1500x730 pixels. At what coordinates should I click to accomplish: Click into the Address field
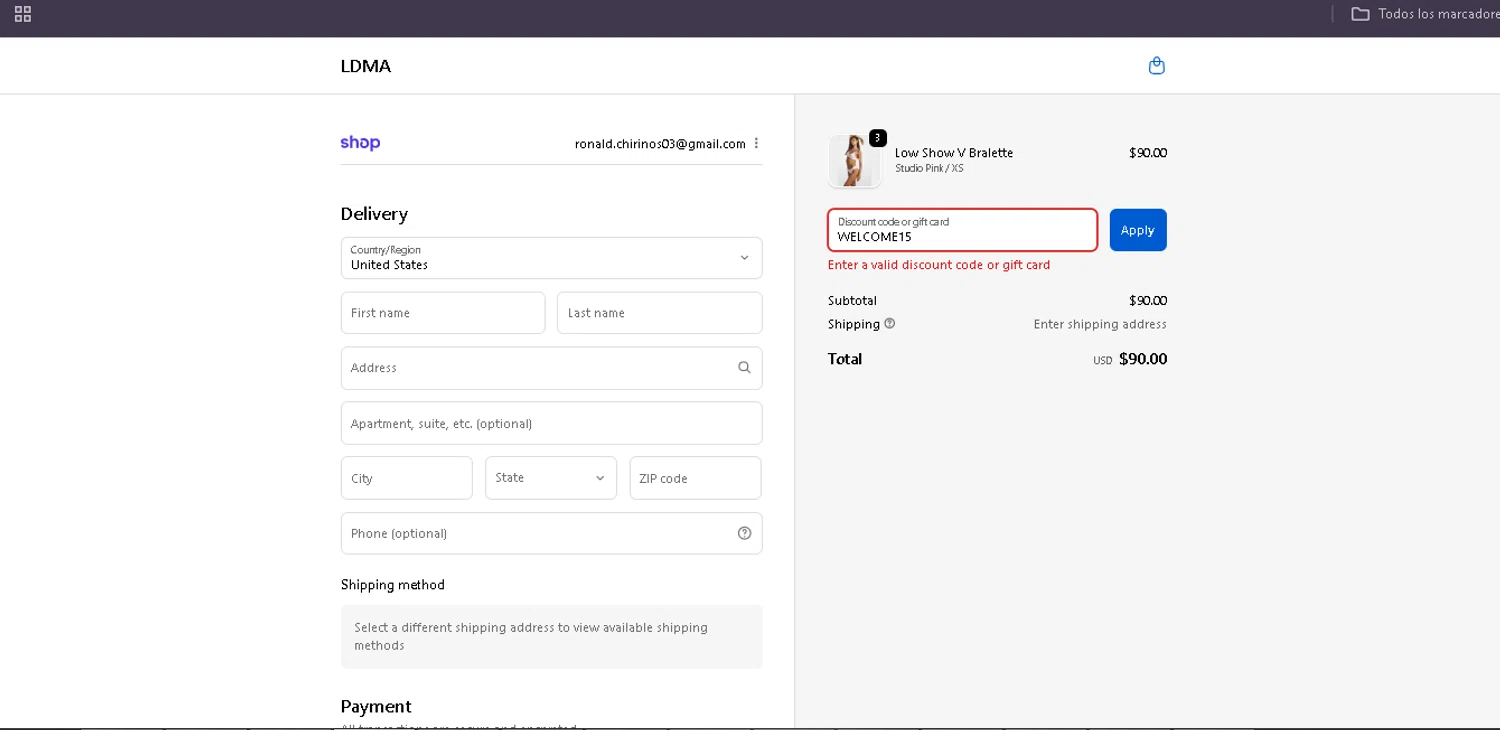551,368
